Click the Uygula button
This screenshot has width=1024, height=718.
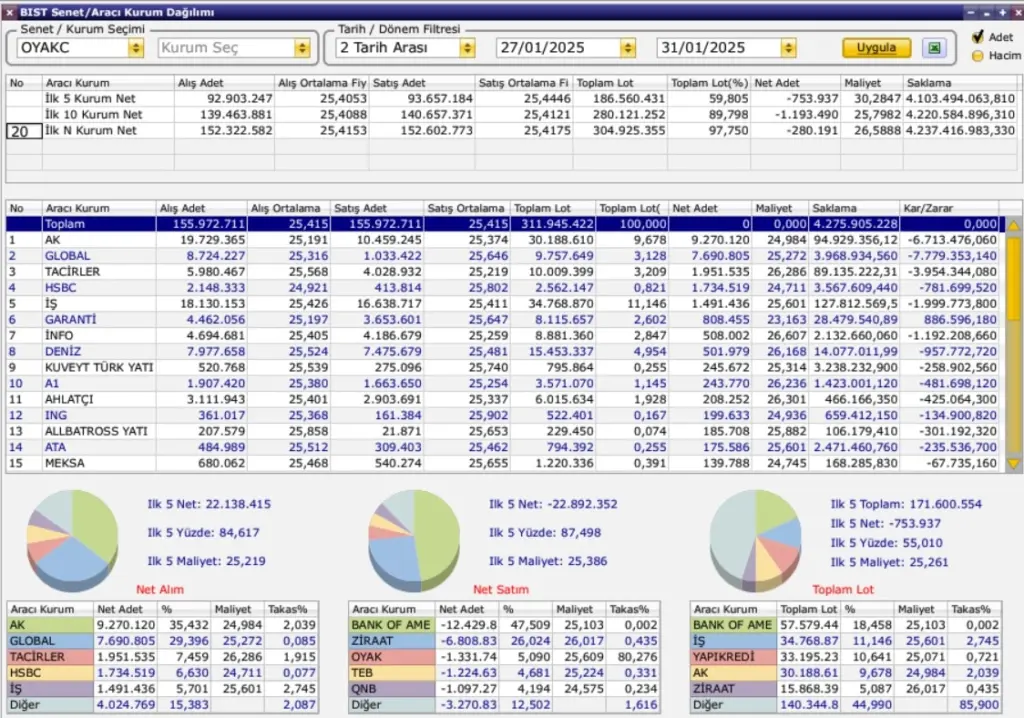[876, 48]
